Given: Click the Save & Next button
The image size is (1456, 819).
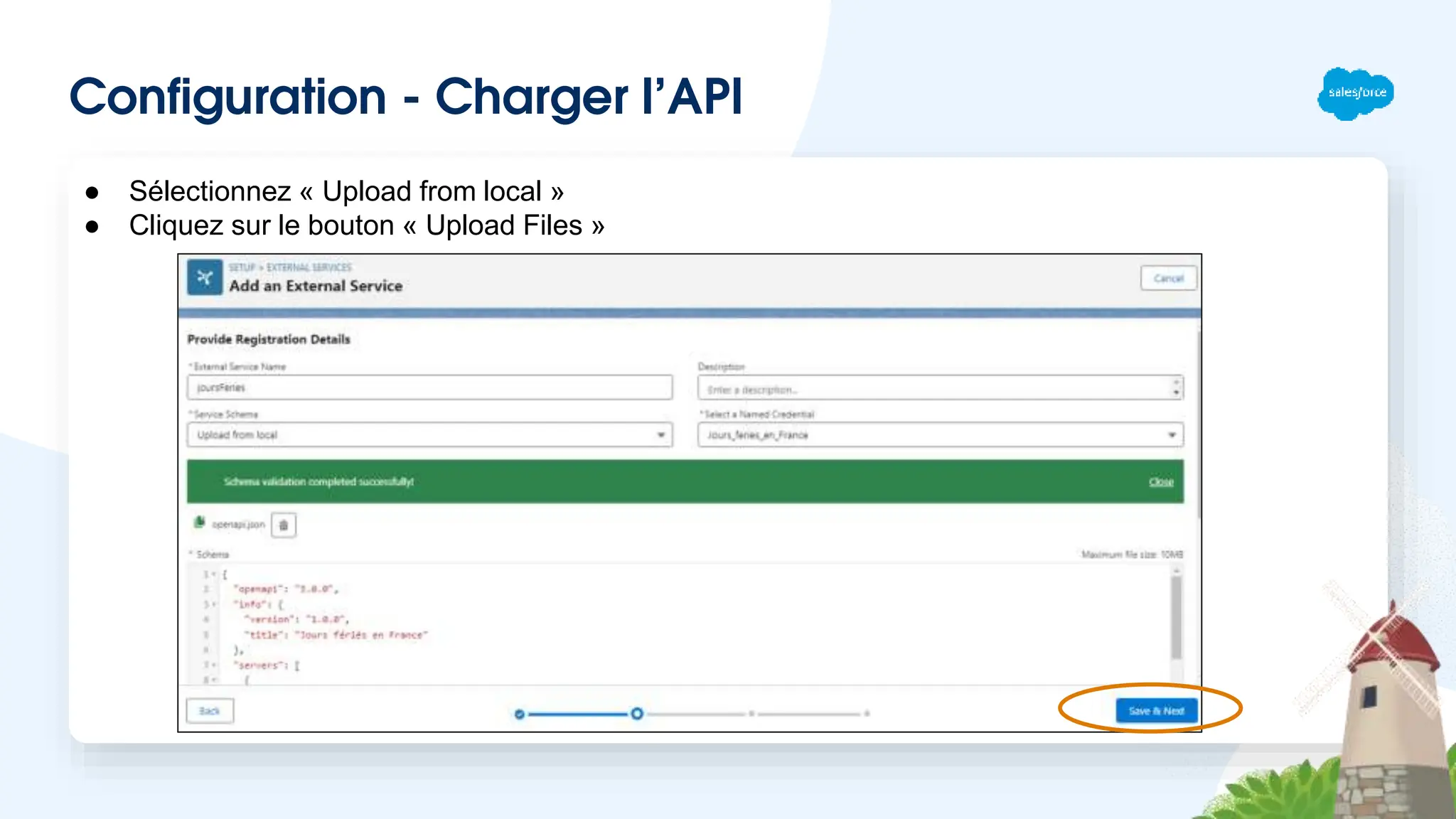Looking at the screenshot, I should pyautogui.click(x=1157, y=710).
